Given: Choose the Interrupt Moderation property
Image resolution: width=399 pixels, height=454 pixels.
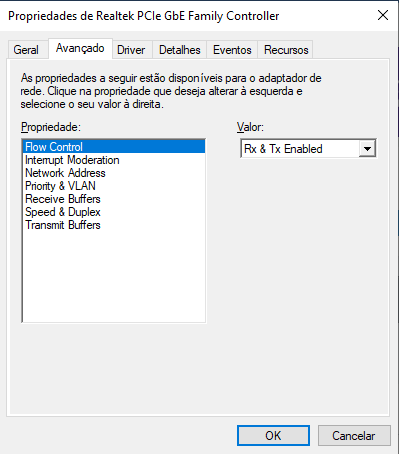Looking at the screenshot, I should point(114,160).
